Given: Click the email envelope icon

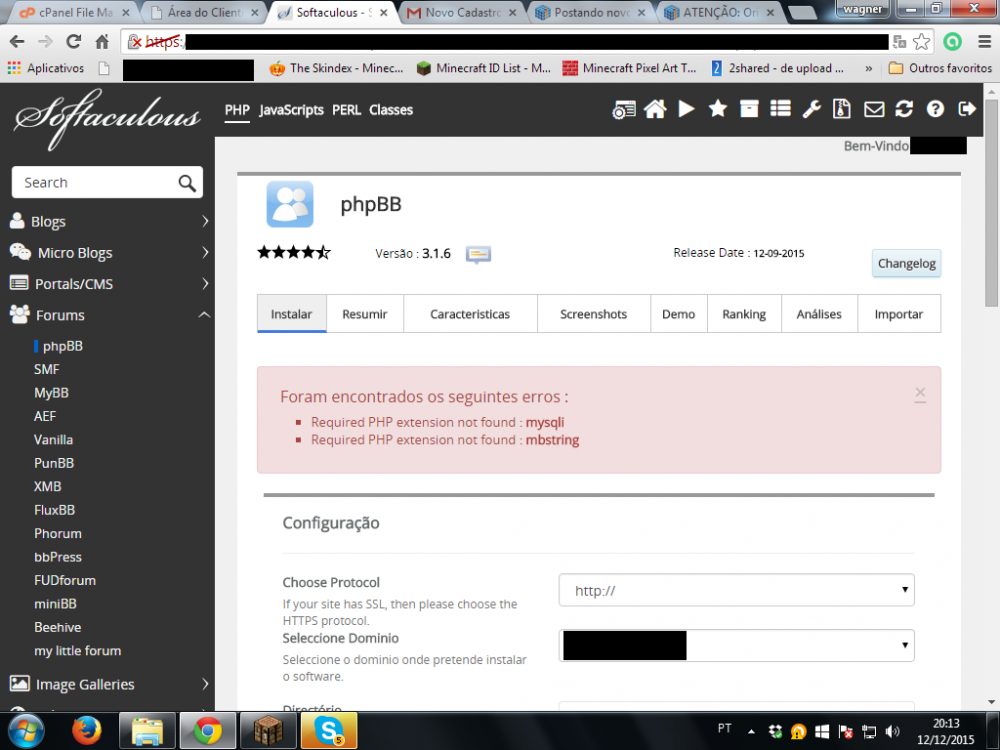Looking at the screenshot, I should click(x=874, y=110).
